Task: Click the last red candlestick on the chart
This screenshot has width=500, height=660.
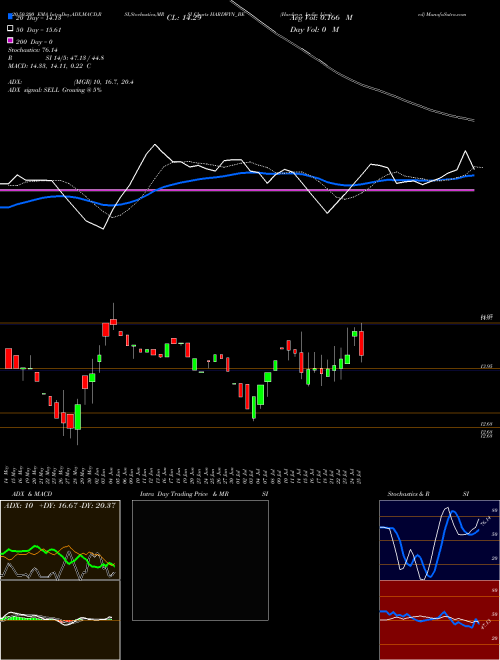Action: pos(362,343)
